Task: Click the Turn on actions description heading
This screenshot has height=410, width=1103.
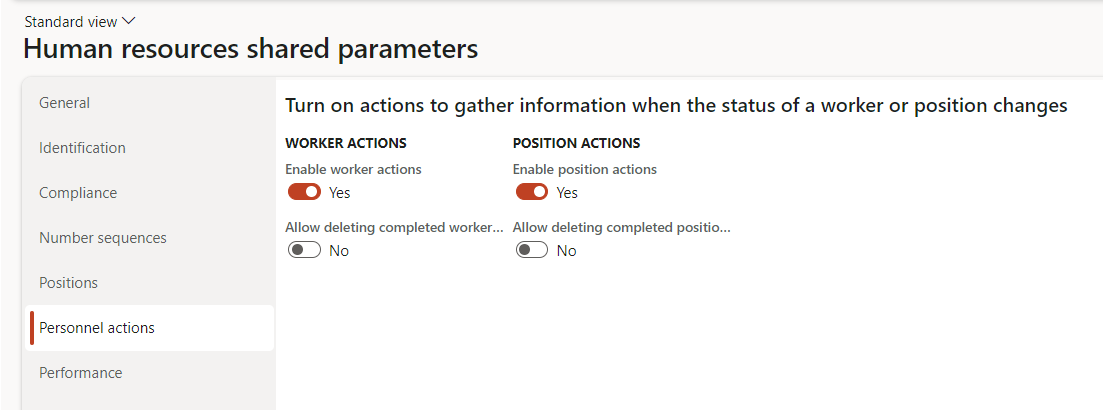Action: click(x=677, y=105)
